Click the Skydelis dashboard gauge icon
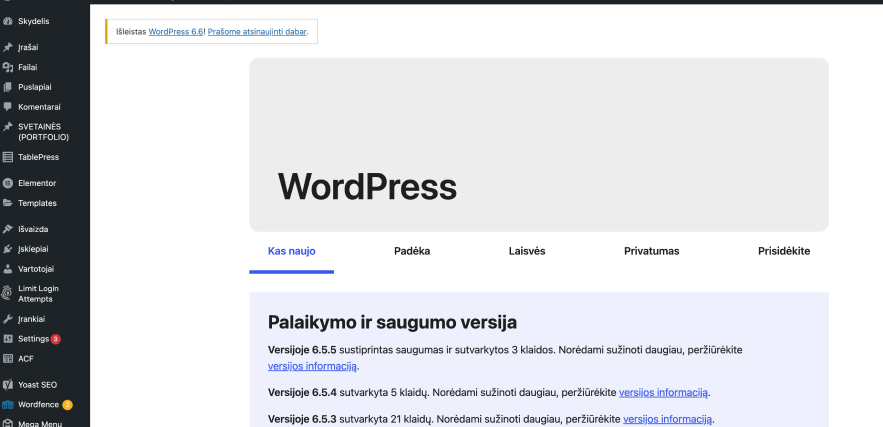The image size is (883, 427). (7, 21)
